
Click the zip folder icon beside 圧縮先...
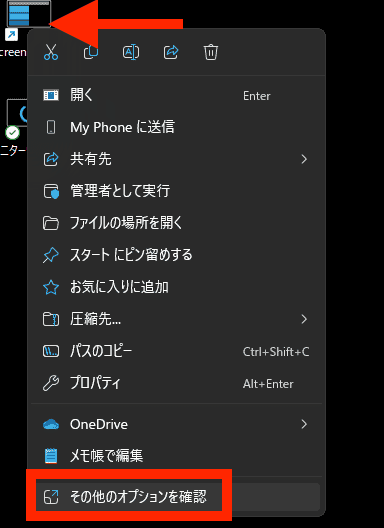coord(51,319)
